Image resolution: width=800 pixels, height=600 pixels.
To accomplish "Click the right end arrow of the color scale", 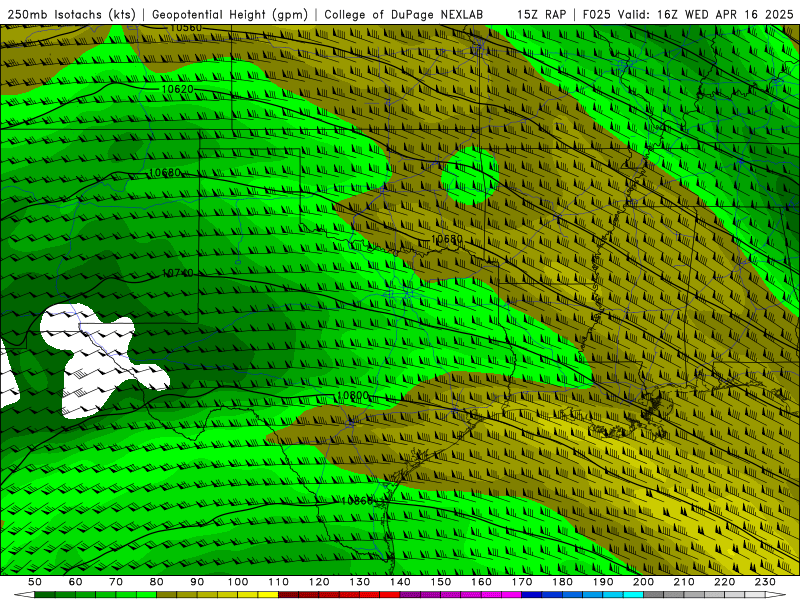I will coord(776,595).
